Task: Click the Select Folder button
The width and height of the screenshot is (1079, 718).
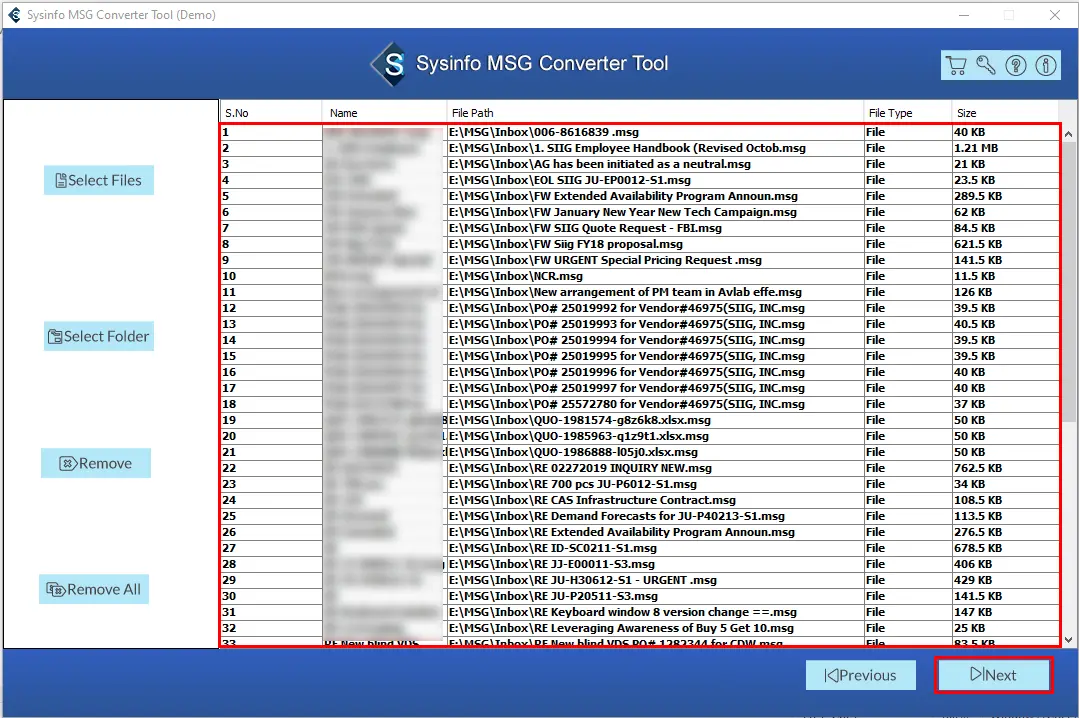Action: pos(97,337)
